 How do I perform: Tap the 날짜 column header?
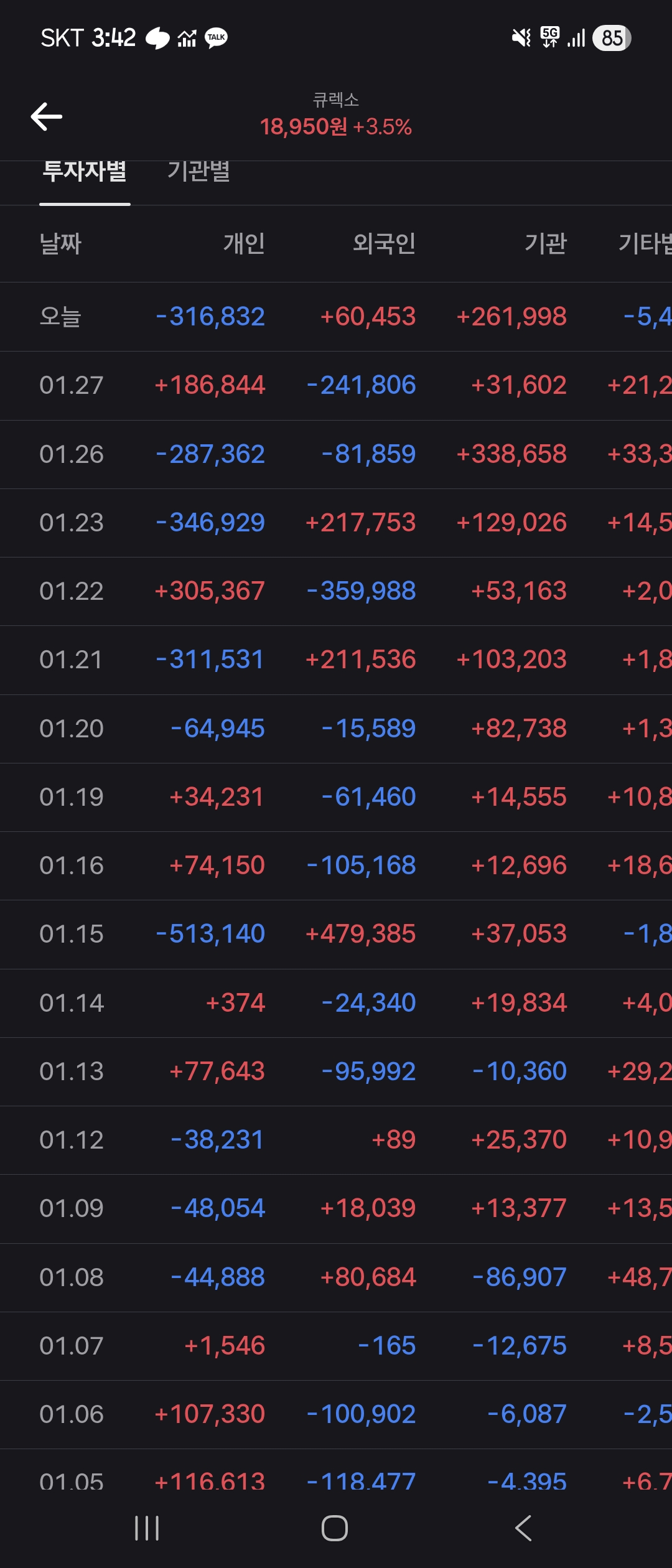[60, 243]
